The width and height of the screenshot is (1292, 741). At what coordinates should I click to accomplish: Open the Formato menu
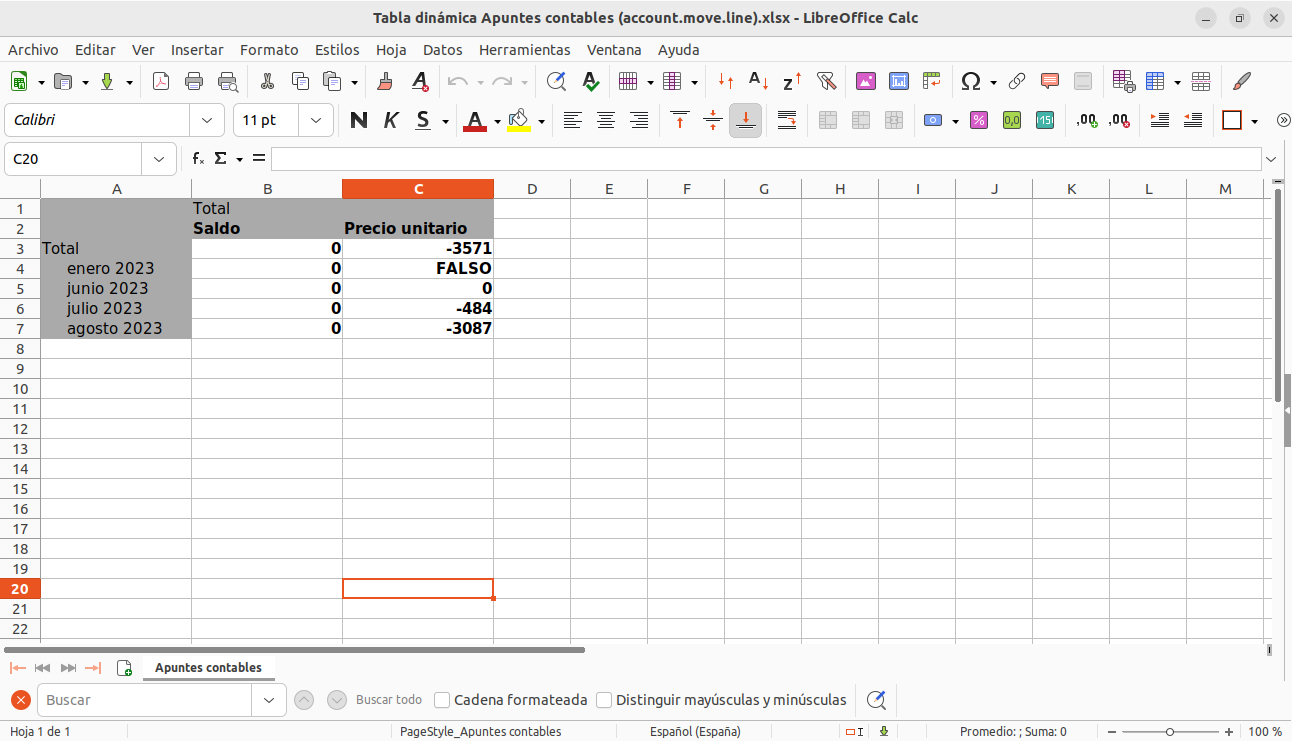[269, 49]
